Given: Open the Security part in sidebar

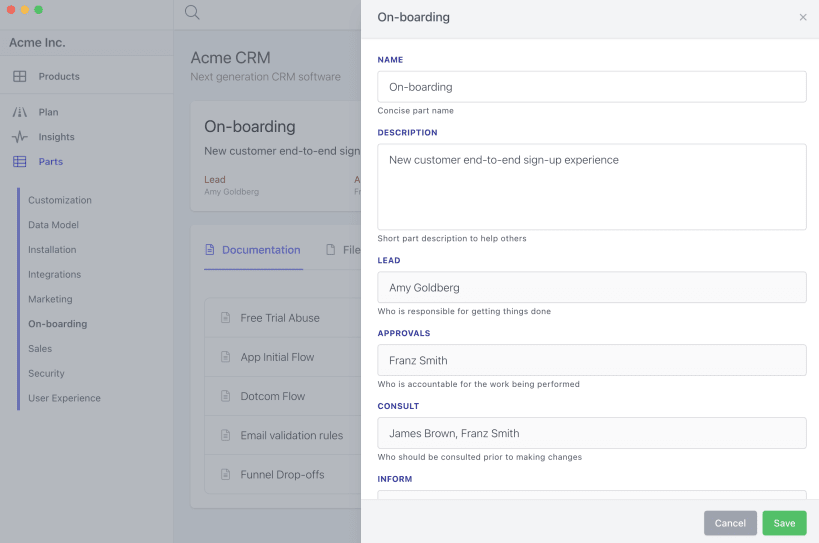Looking at the screenshot, I should click(x=46, y=373).
